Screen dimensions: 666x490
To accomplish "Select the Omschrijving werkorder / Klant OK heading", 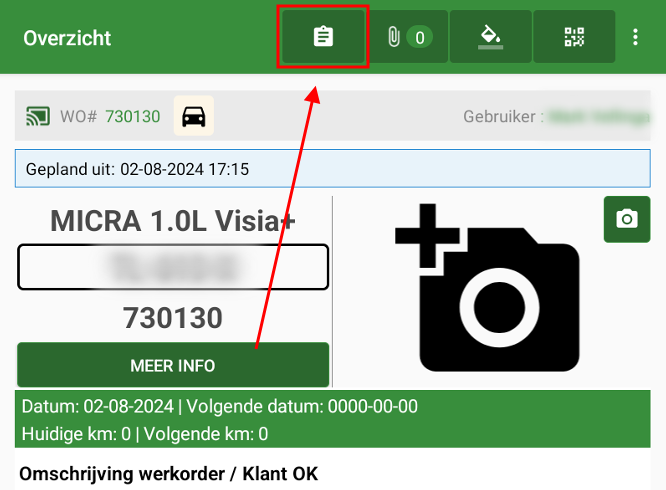I will tap(168, 471).
